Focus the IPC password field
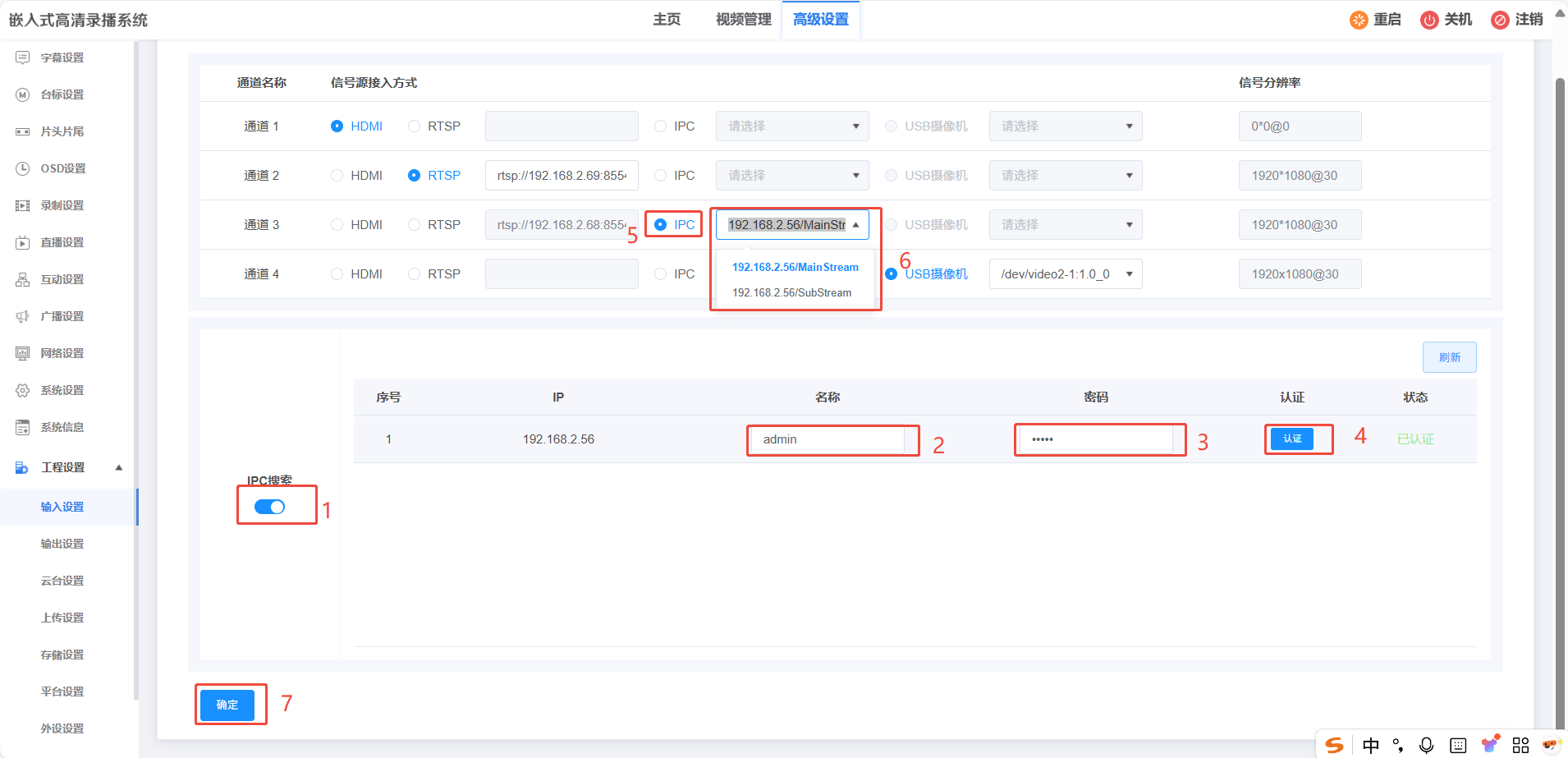Viewport: 1568px width, 758px height. (x=1096, y=439)
